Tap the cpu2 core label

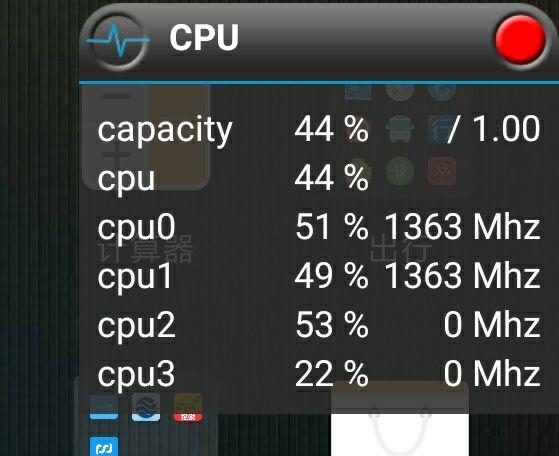point(137,327)
